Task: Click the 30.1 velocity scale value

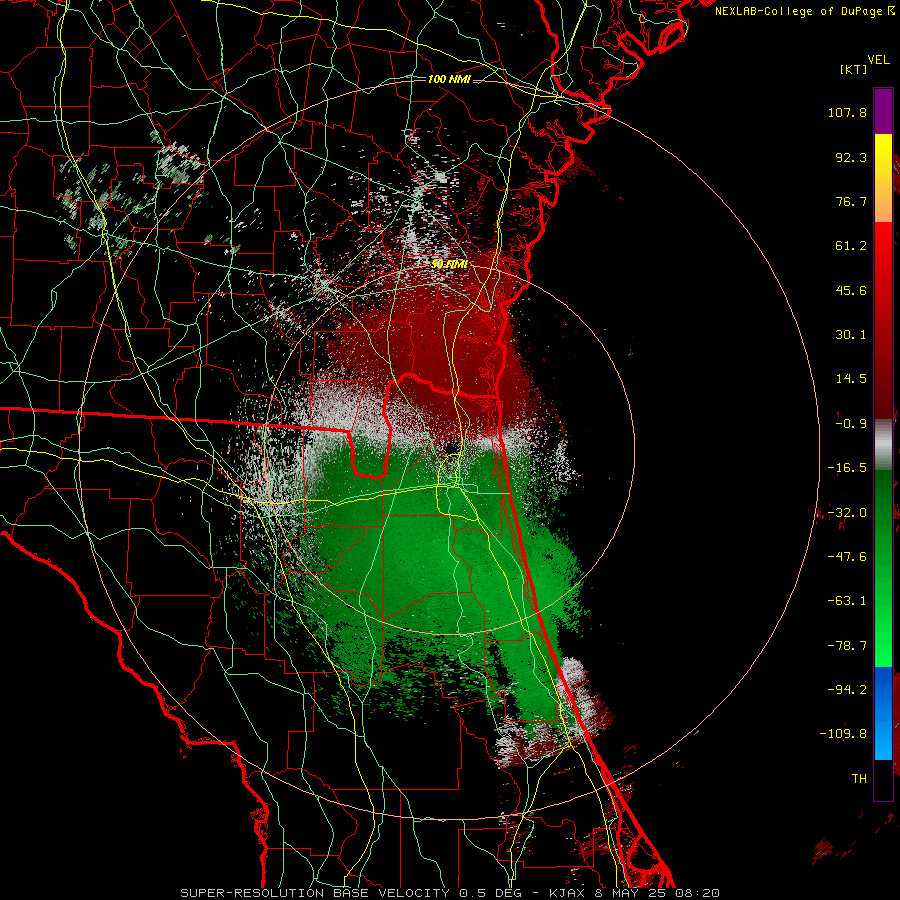Action: [x=851, y=335]
